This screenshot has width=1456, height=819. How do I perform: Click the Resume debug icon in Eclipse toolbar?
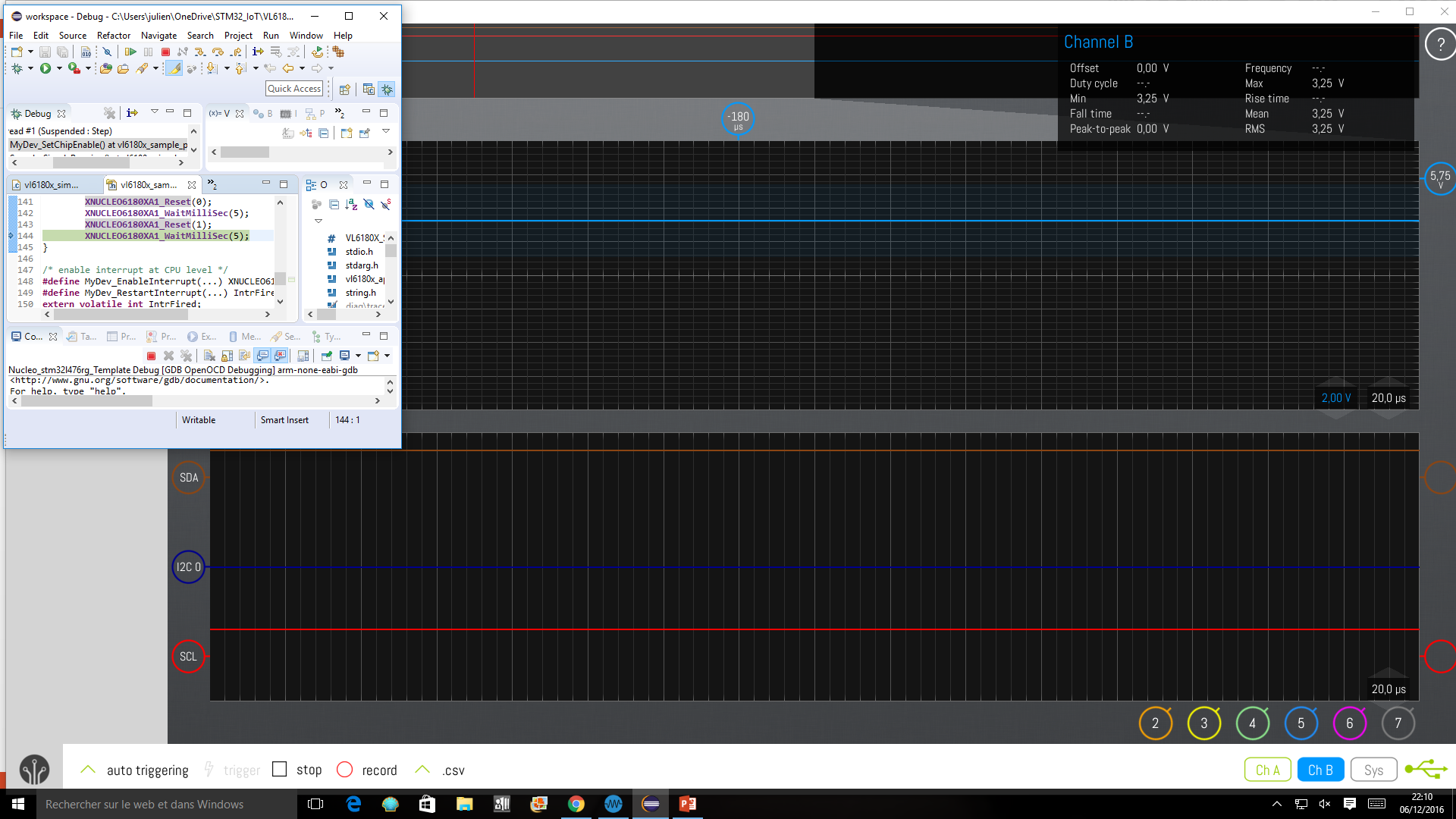pos(130,52)
